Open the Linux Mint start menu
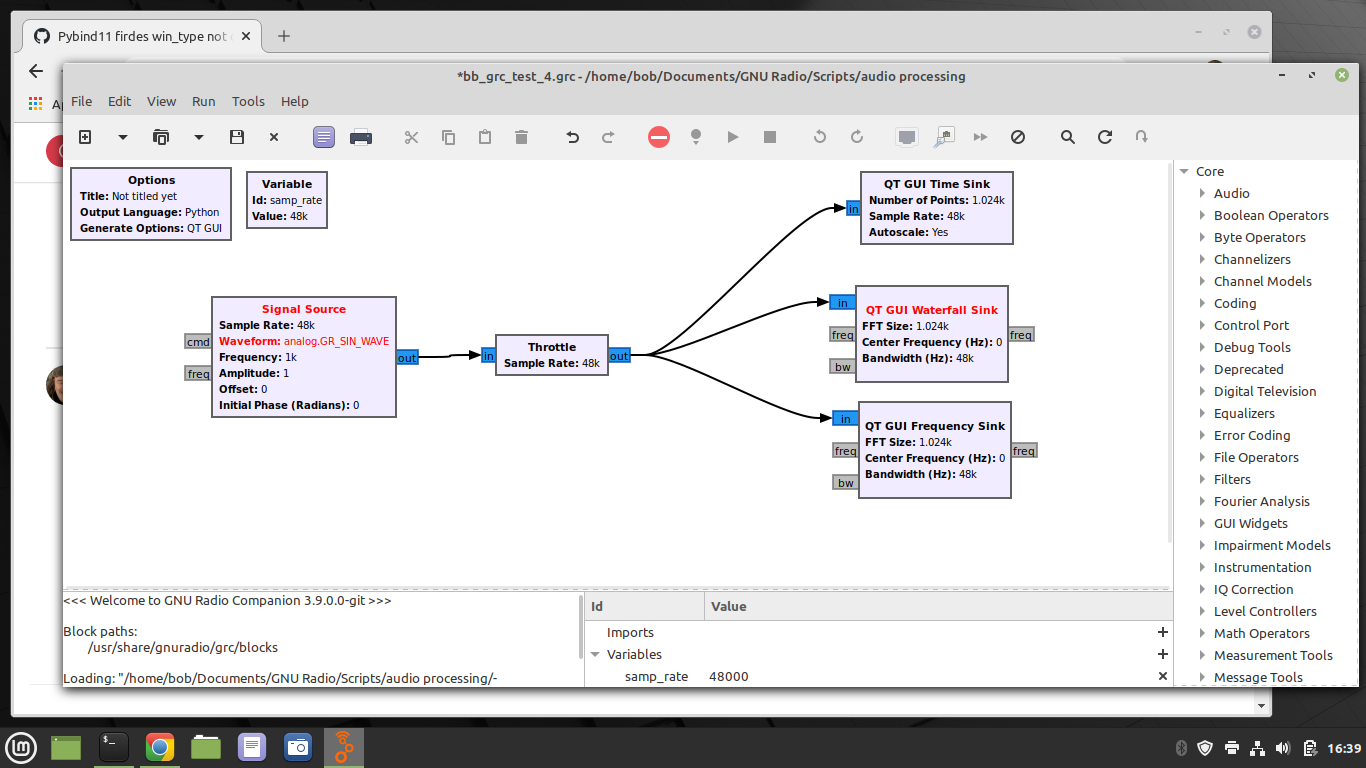 coord(22,747)
